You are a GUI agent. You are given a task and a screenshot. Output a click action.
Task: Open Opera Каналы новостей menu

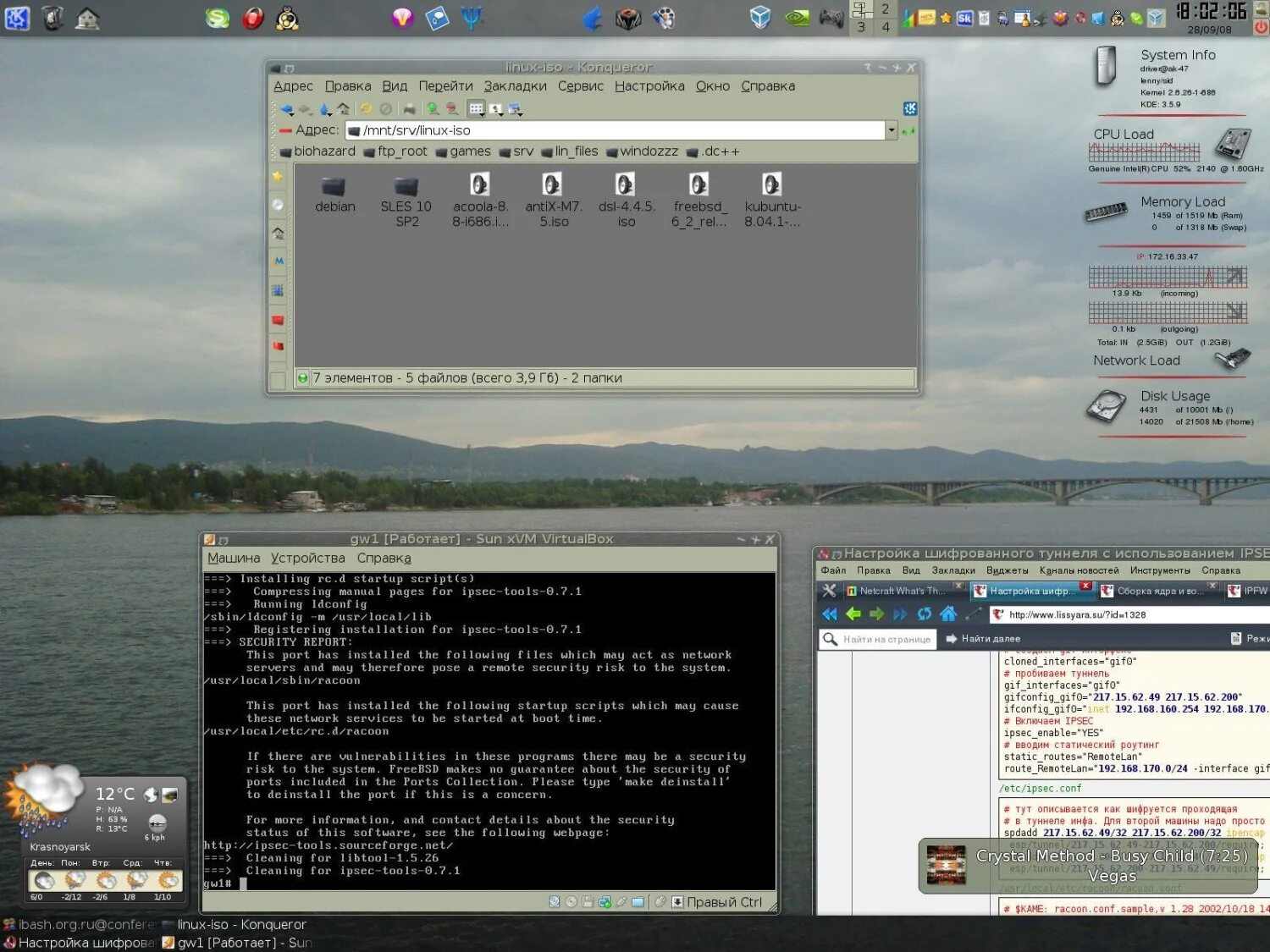pos(1079,570)
